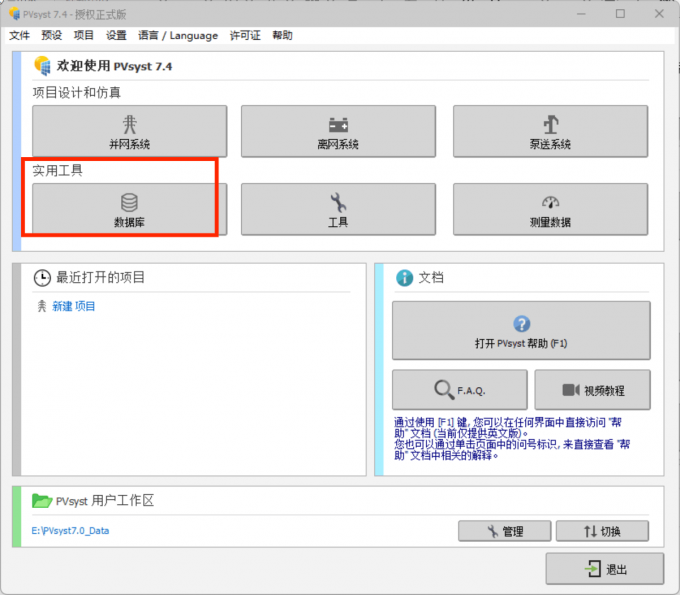This screenshot has width=680, height=595.
Task: Minimize the PVsyst window
Action: click(x=581, y=14)
